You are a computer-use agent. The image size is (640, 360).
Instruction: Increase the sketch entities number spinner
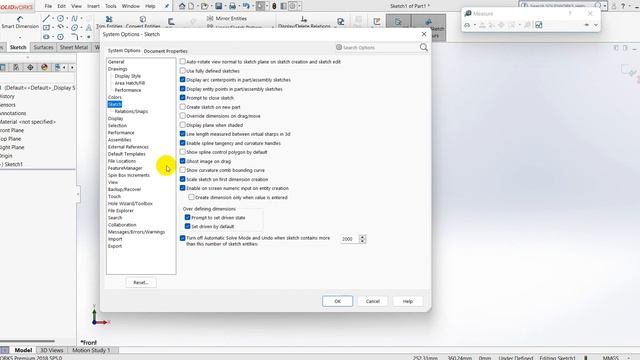[362, 237]
